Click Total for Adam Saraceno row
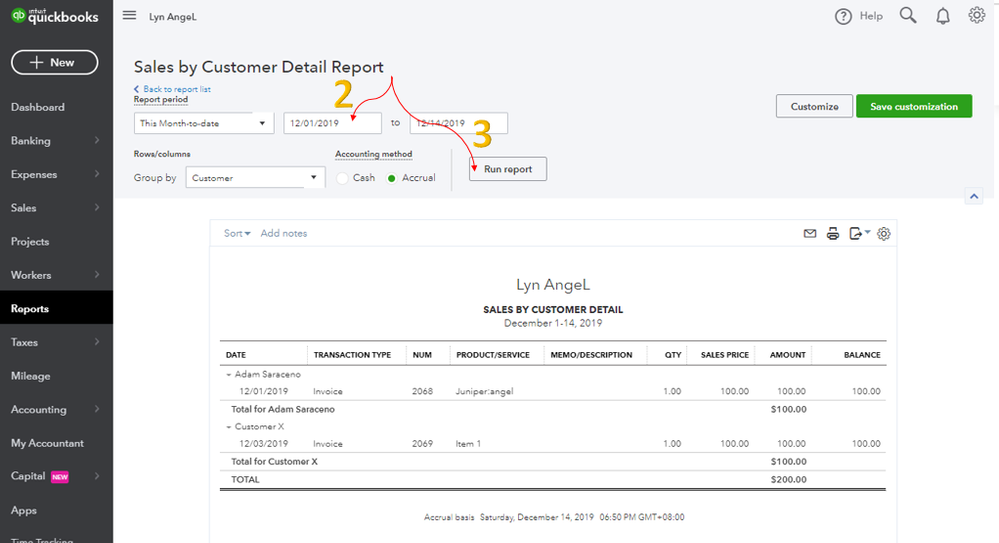The height and width of the screenshot is (543, 999). coord(553,409)
